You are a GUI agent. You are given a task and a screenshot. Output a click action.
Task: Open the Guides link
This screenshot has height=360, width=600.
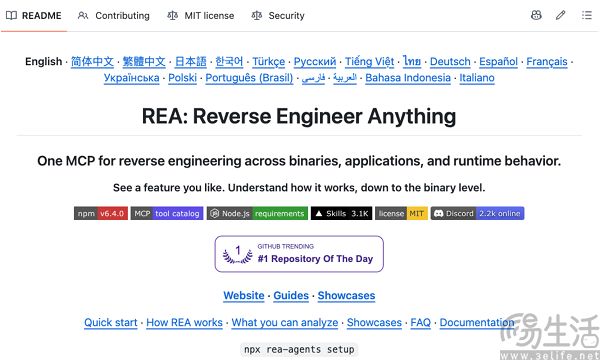pos(291,296)
